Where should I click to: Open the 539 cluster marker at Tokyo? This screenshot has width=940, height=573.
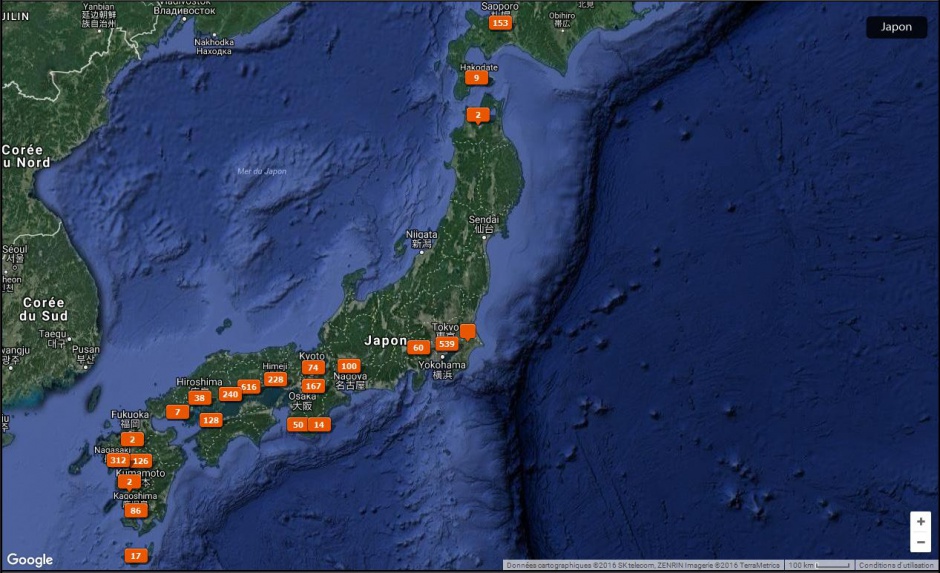pyautogui.click(x=447, y=343)
